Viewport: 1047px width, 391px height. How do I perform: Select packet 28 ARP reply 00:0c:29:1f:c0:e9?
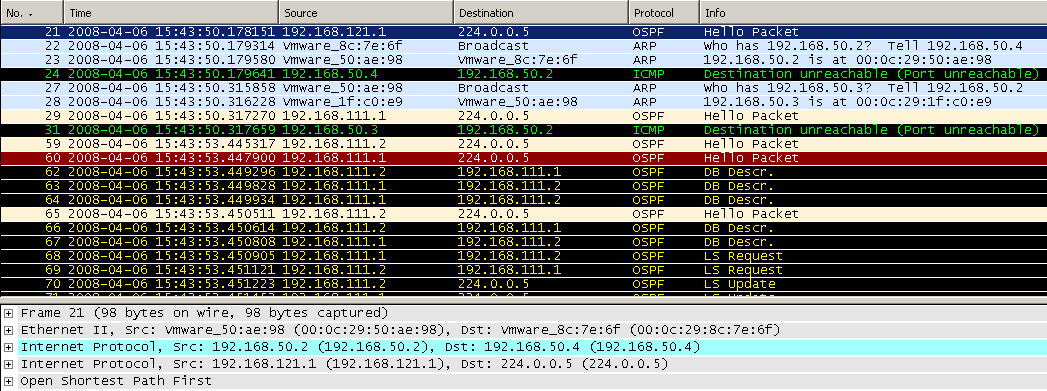tap(524, 102)
